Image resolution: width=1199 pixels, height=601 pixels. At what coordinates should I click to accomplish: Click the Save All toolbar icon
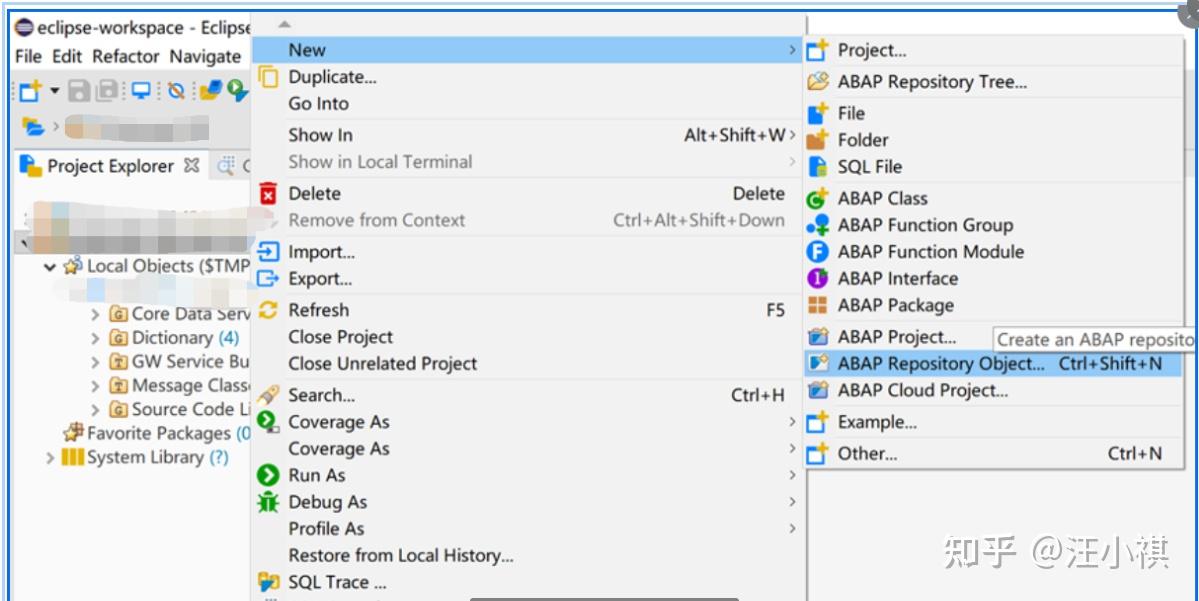[107, 91]
